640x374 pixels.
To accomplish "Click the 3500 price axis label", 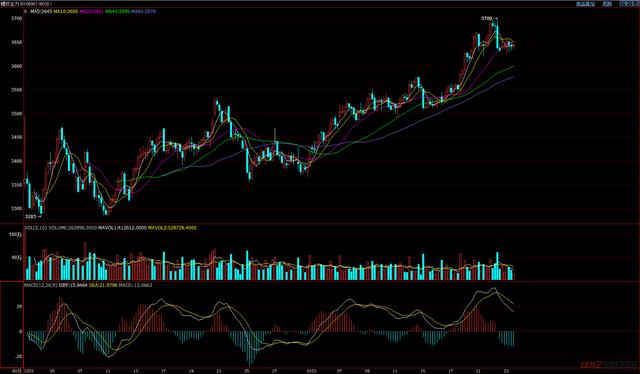I will point(17,114).
